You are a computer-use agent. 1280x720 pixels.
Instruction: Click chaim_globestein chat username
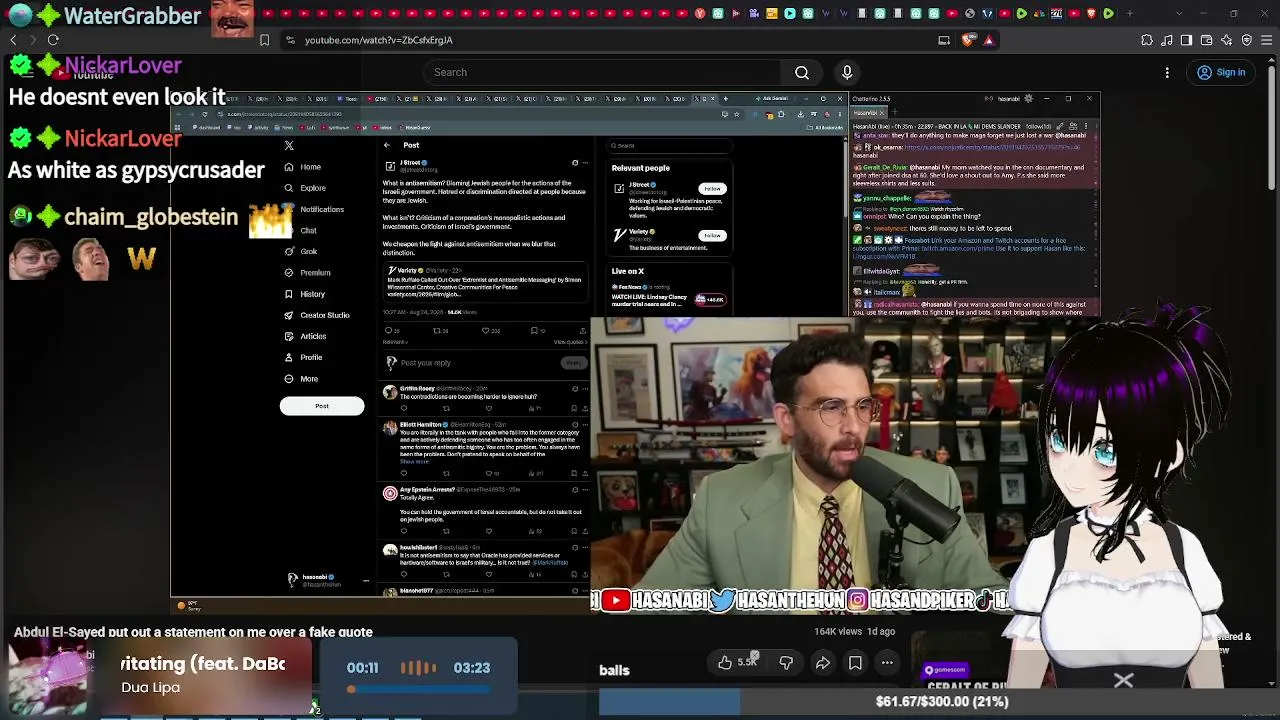pos(151,217)
